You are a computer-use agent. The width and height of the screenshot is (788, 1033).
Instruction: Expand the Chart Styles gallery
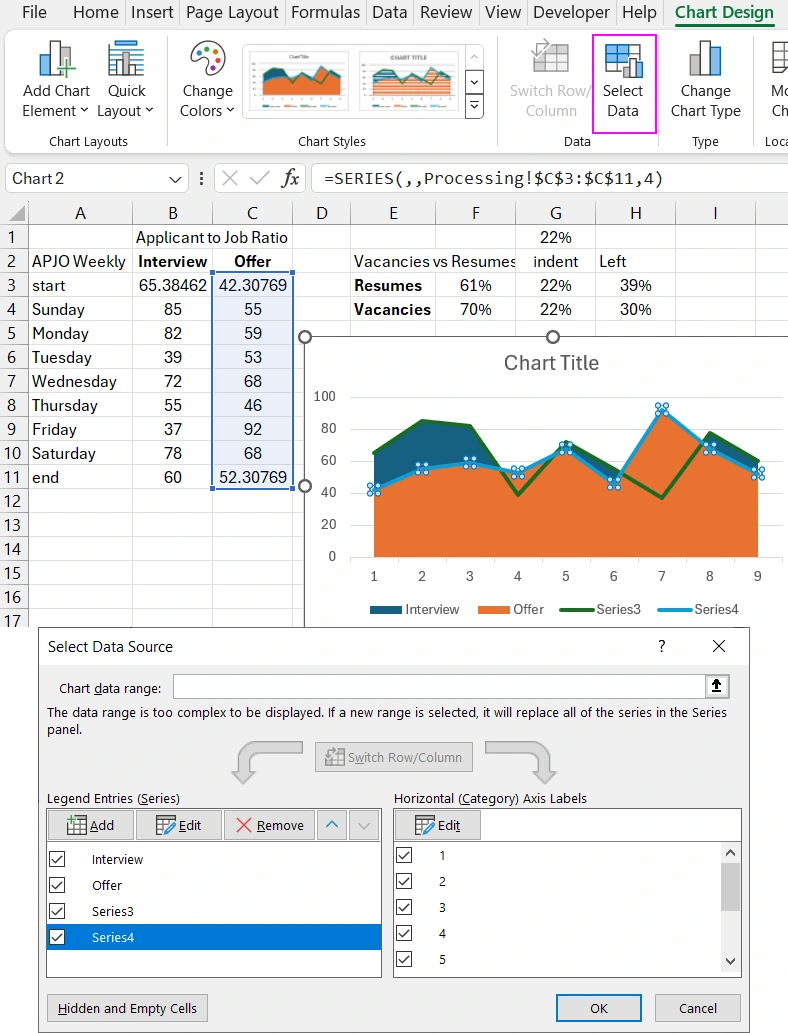pyautogui.click(x=475, y=104)
